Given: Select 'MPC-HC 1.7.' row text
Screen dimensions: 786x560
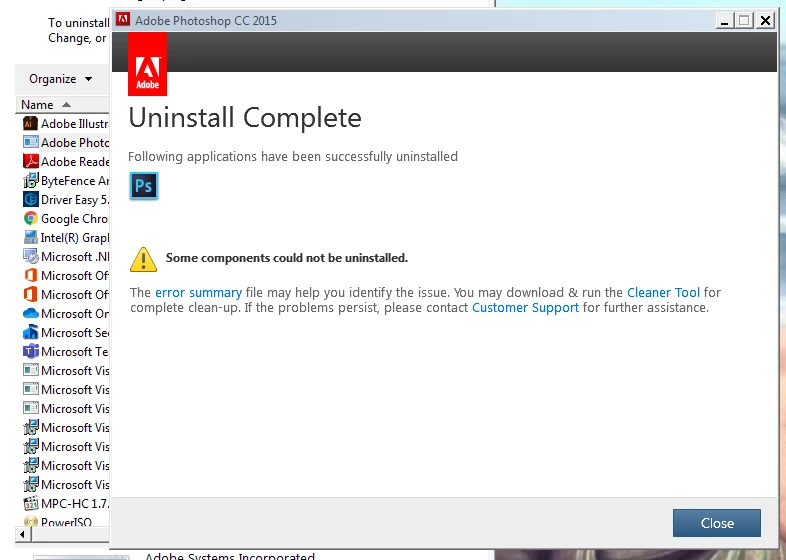Looking at the screenshot, I should tap(75, 503).
